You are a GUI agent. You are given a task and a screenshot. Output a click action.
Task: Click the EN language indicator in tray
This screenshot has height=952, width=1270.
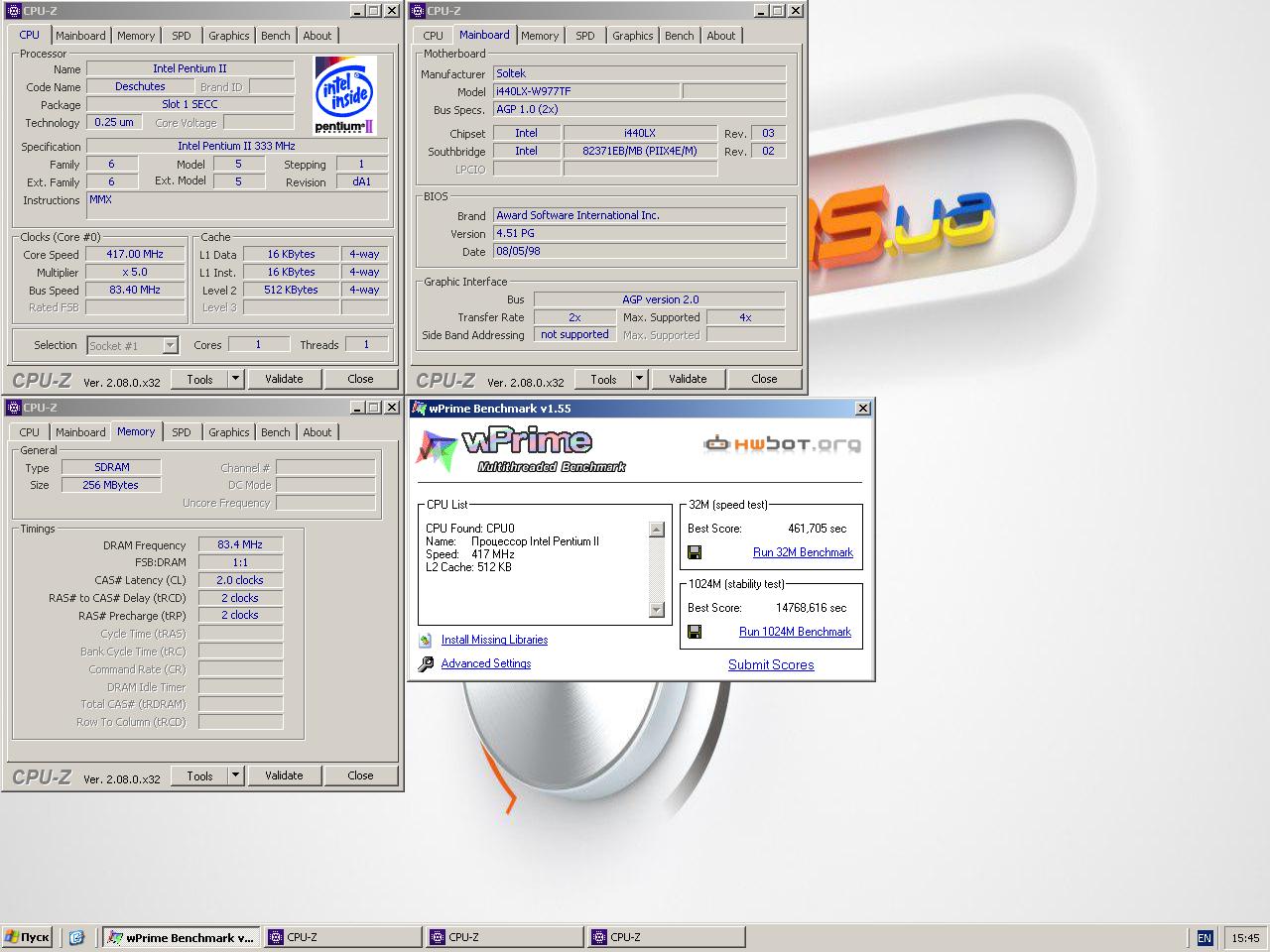pos(1205,938)
